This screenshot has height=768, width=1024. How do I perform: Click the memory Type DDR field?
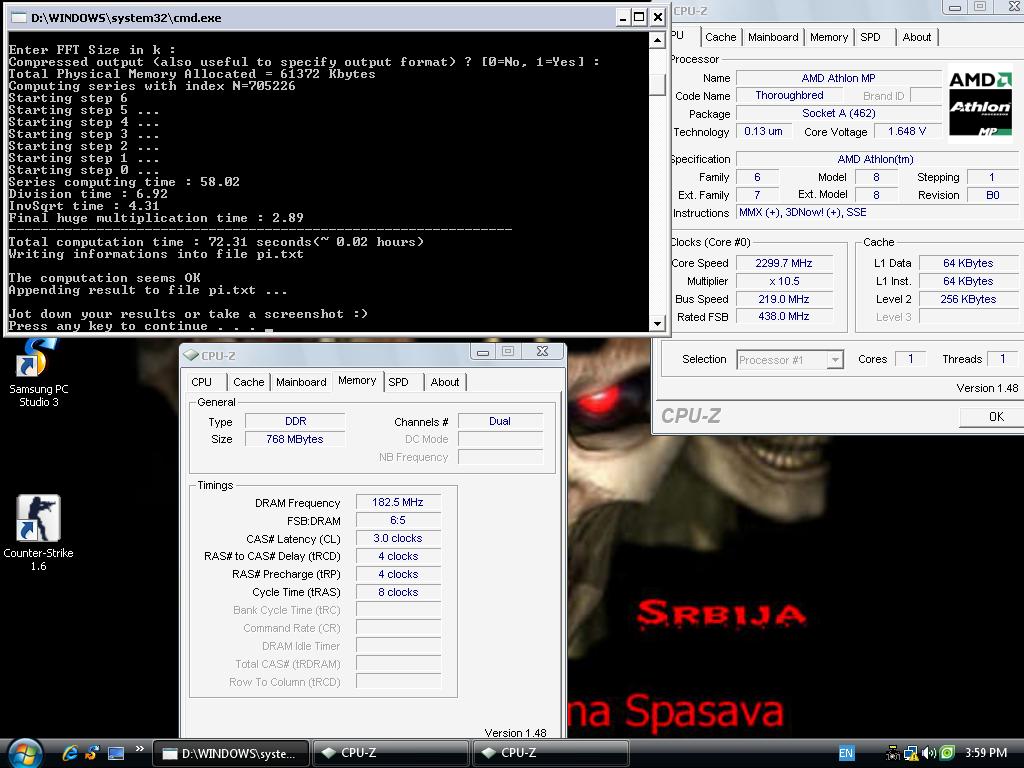point(295,421)
